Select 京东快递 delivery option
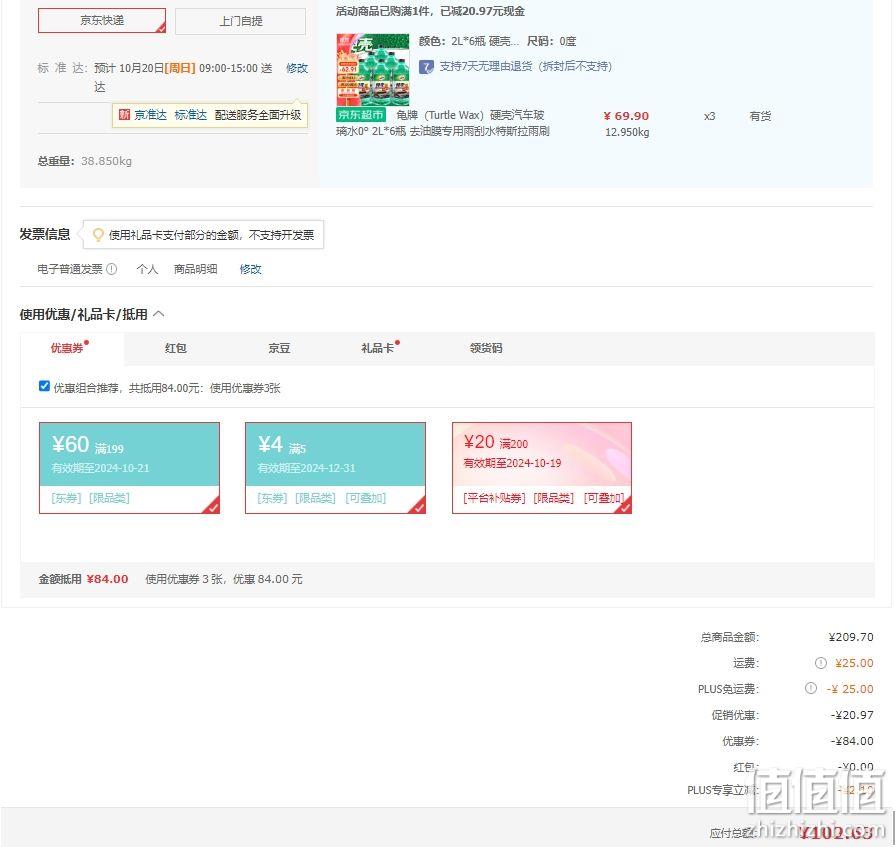This screenshot has width=895, height=847. (x=102, y=21)
